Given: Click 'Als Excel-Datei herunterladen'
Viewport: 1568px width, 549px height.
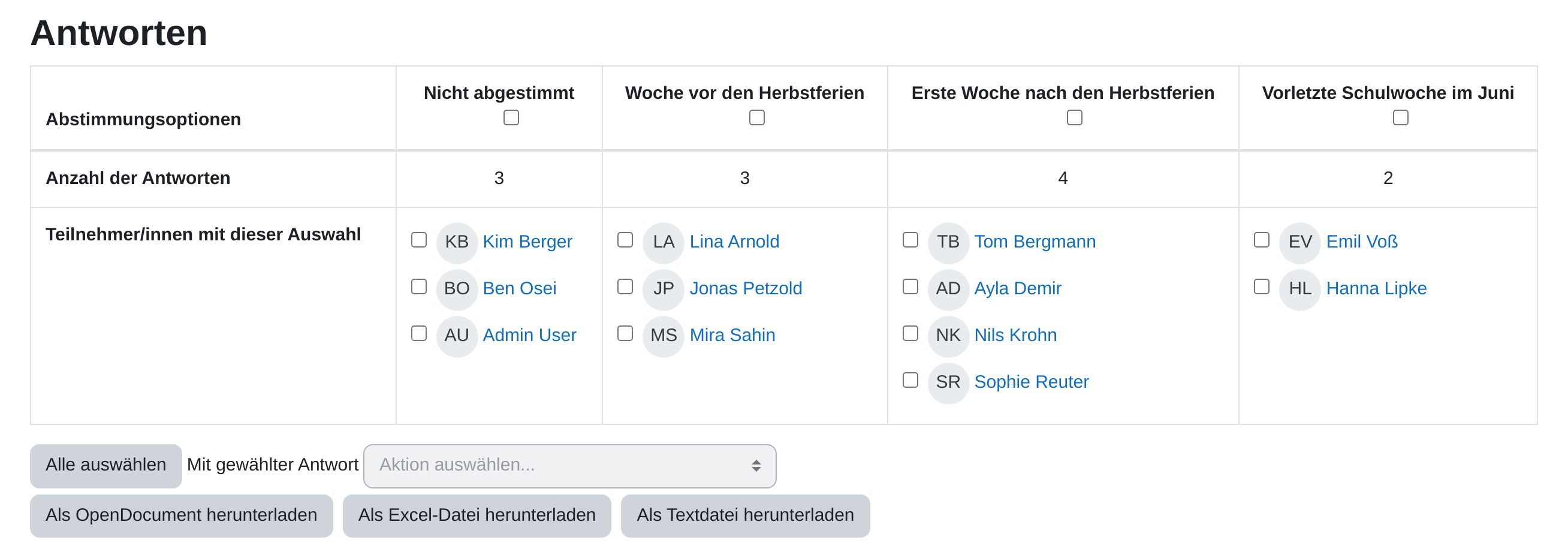Looking at the screenshot, I should click(x=477, y=516).
